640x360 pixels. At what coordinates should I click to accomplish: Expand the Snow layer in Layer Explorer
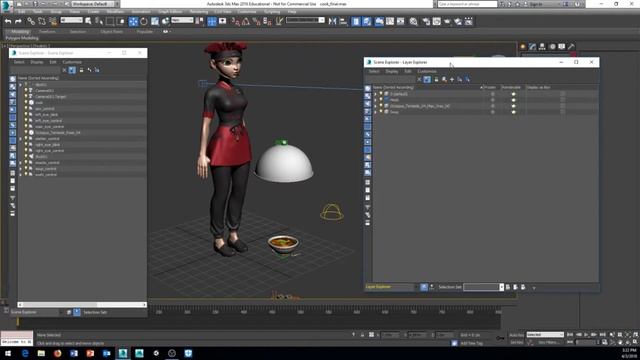point(375,112)
